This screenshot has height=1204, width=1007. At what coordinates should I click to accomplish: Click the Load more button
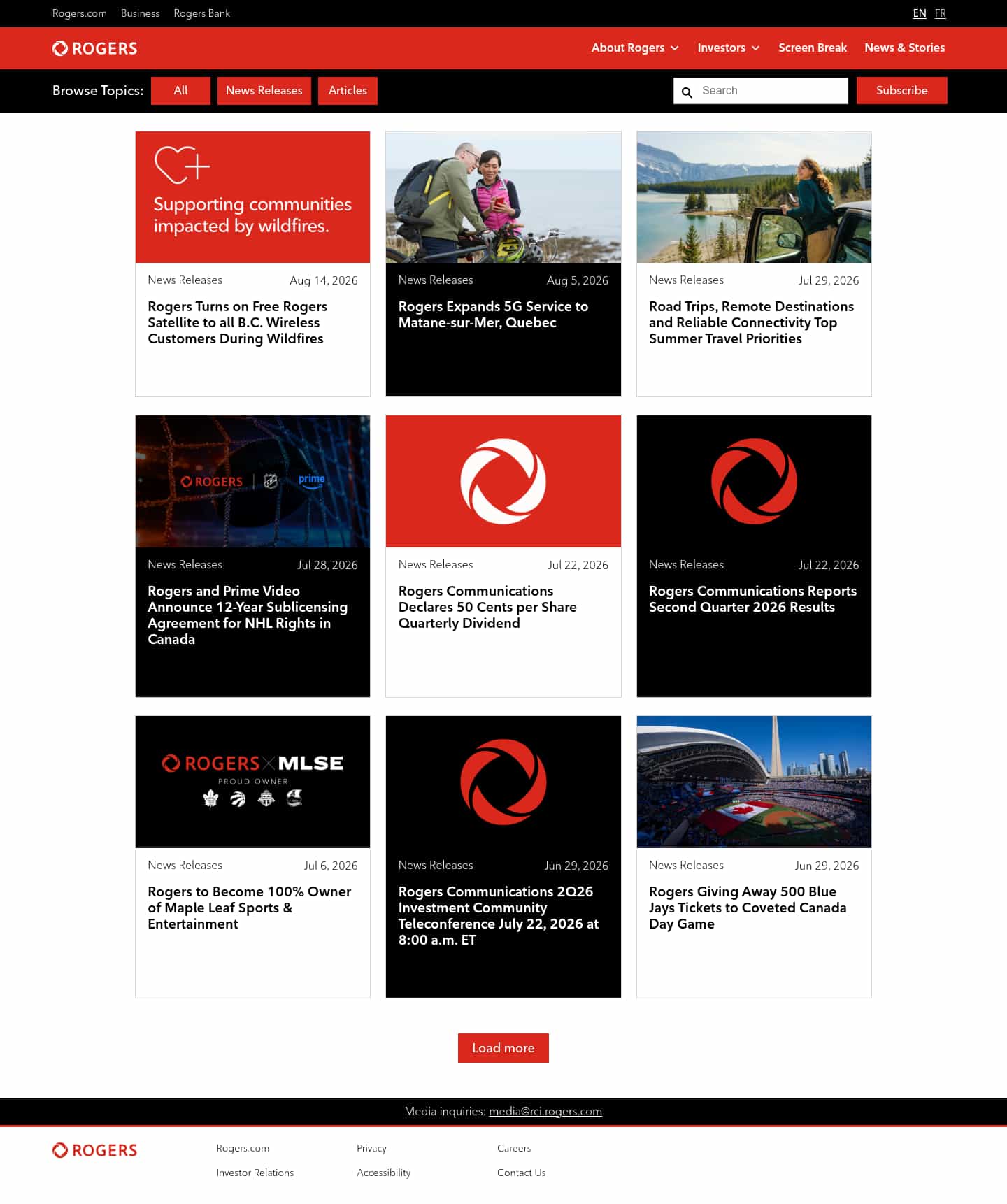[x=503, y=1048]
